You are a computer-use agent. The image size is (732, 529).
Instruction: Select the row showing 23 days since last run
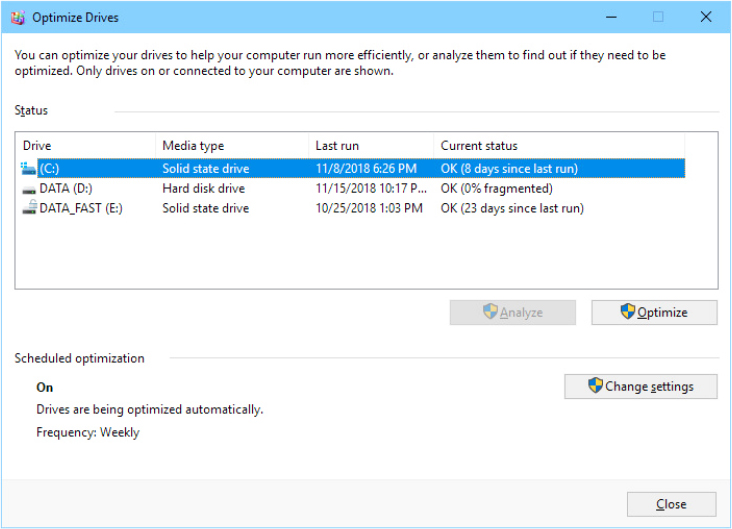point(512,209)
